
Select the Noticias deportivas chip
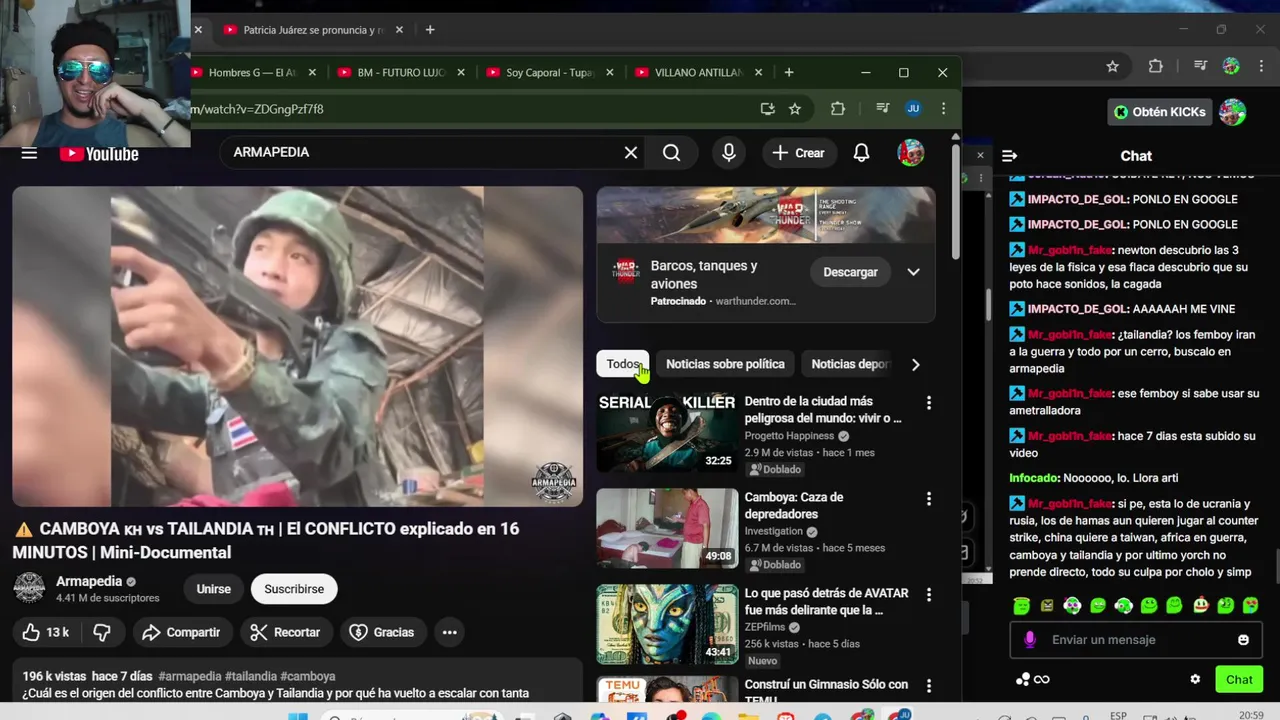point(850,364)
